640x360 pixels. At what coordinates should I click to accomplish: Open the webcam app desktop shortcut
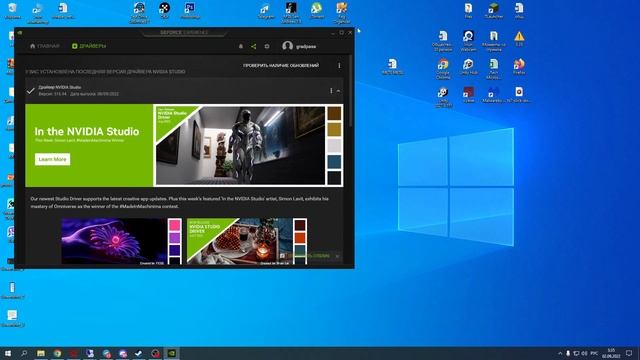(468, 41)
